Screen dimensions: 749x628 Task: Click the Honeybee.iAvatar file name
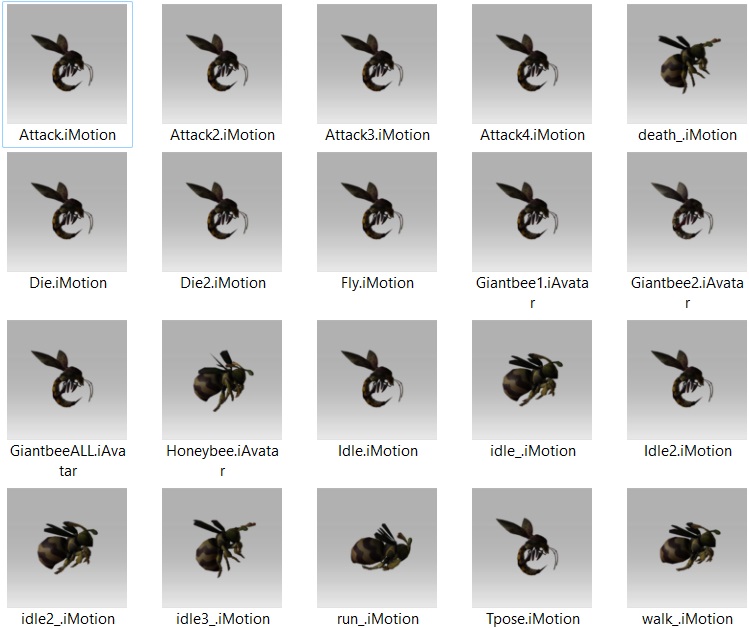[222, 461]
